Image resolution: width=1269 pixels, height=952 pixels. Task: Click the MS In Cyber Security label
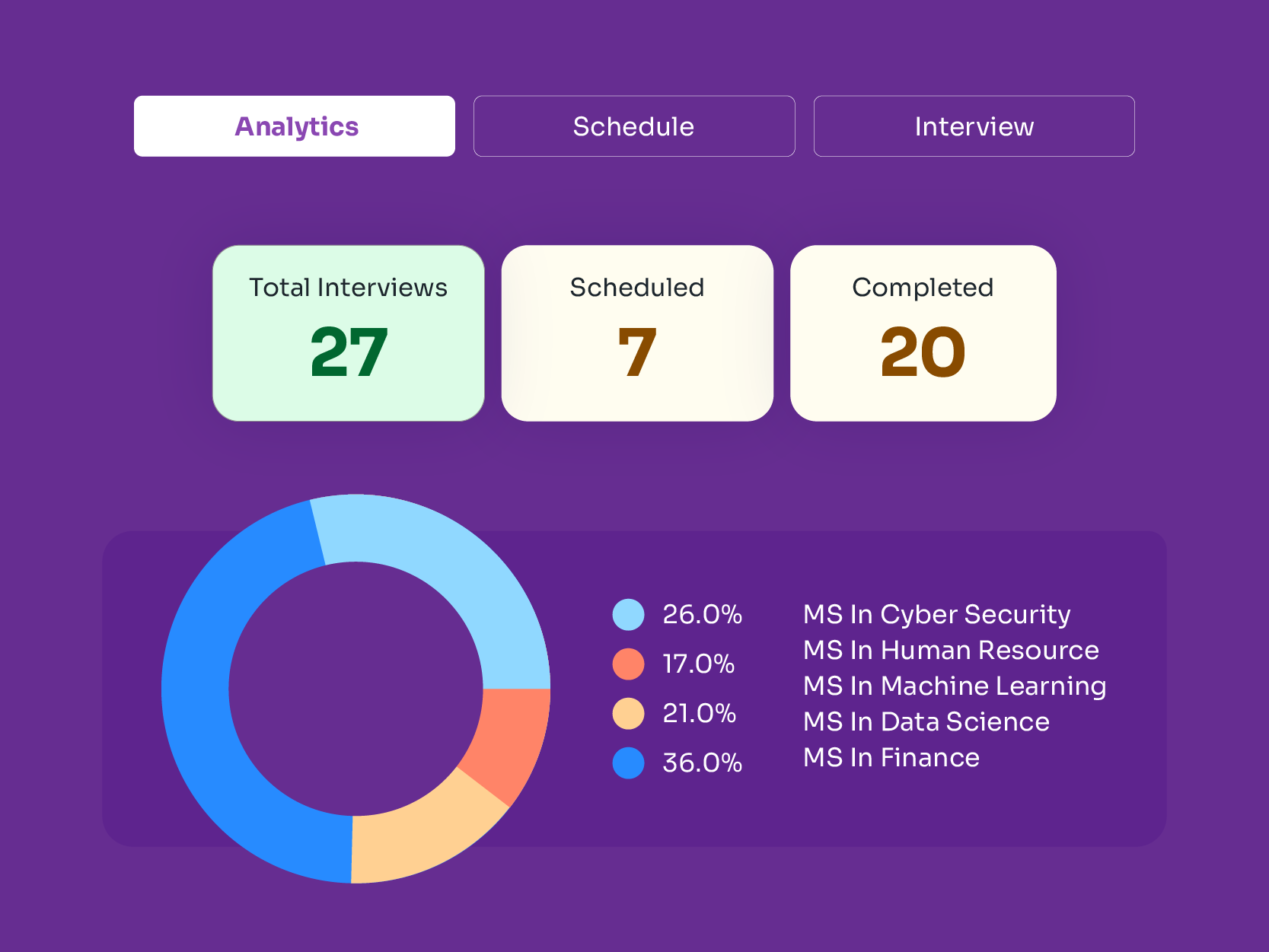(936, 615)
